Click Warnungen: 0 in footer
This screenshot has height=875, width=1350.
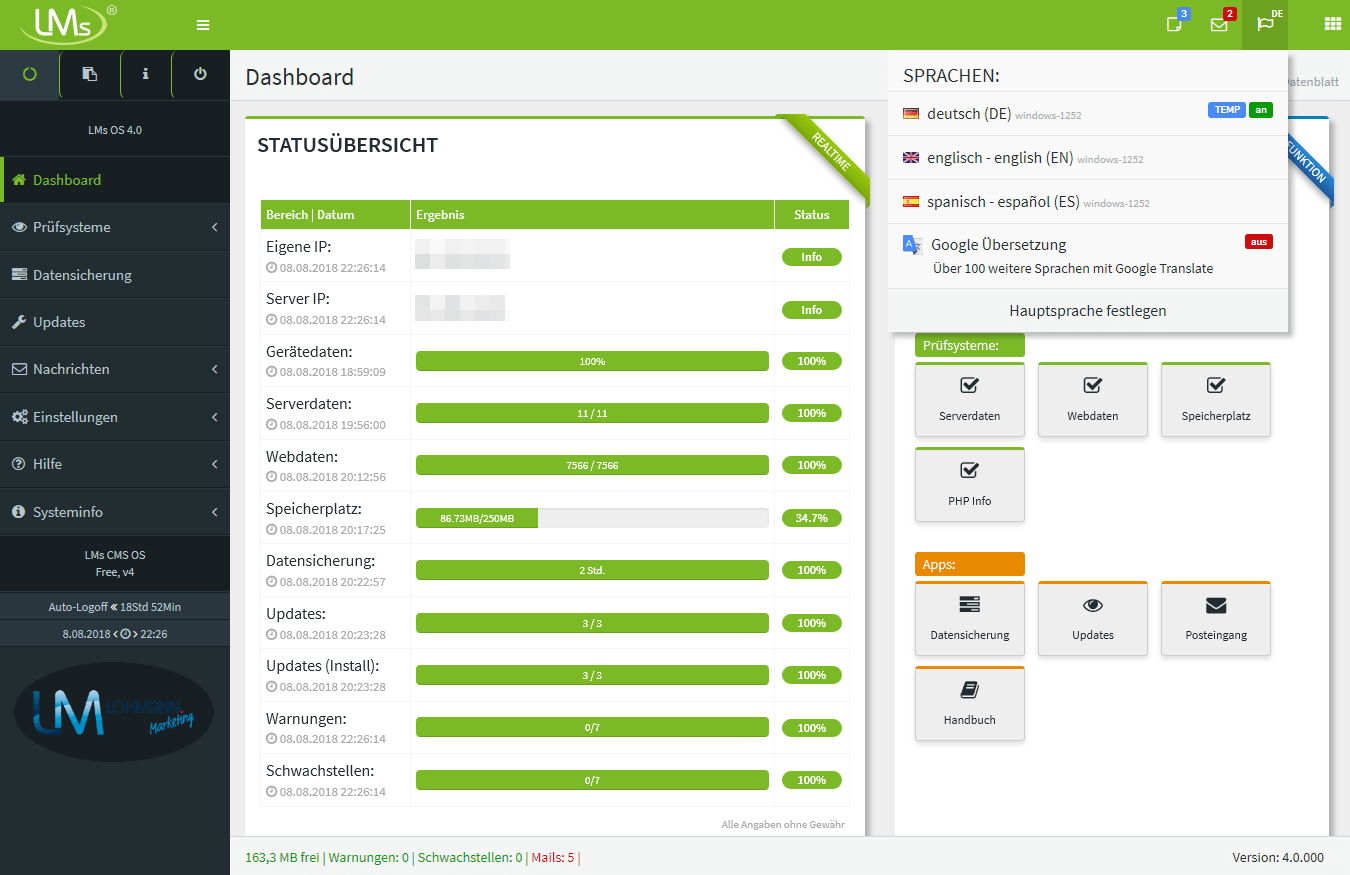click(x=368, y=857)
